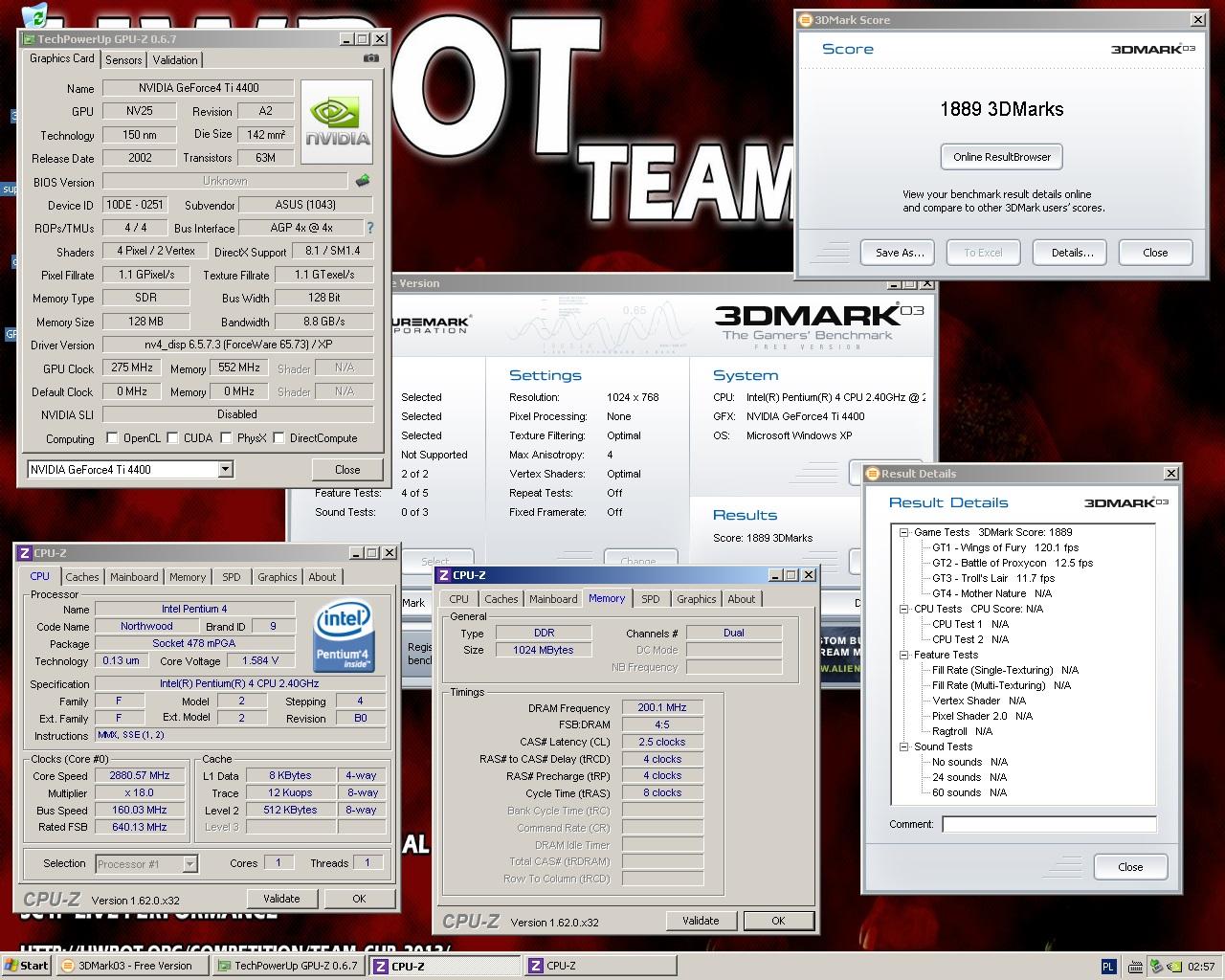Click the GPU Clock value 275 MHz
This screenshot has width=1225, height=980.
132,367
